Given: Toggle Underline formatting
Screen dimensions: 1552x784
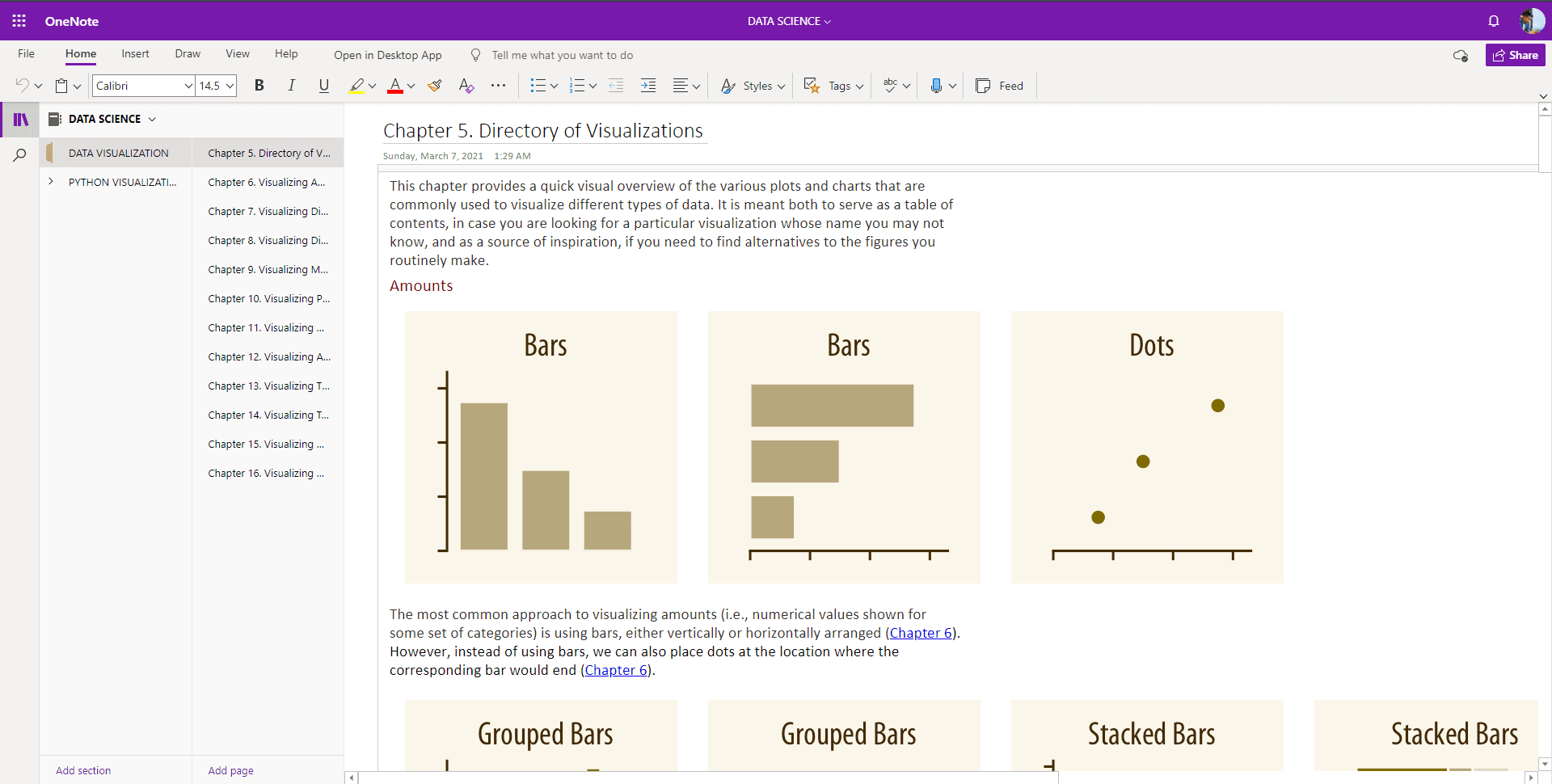Looking at the screenshot, I should [323, 86].
